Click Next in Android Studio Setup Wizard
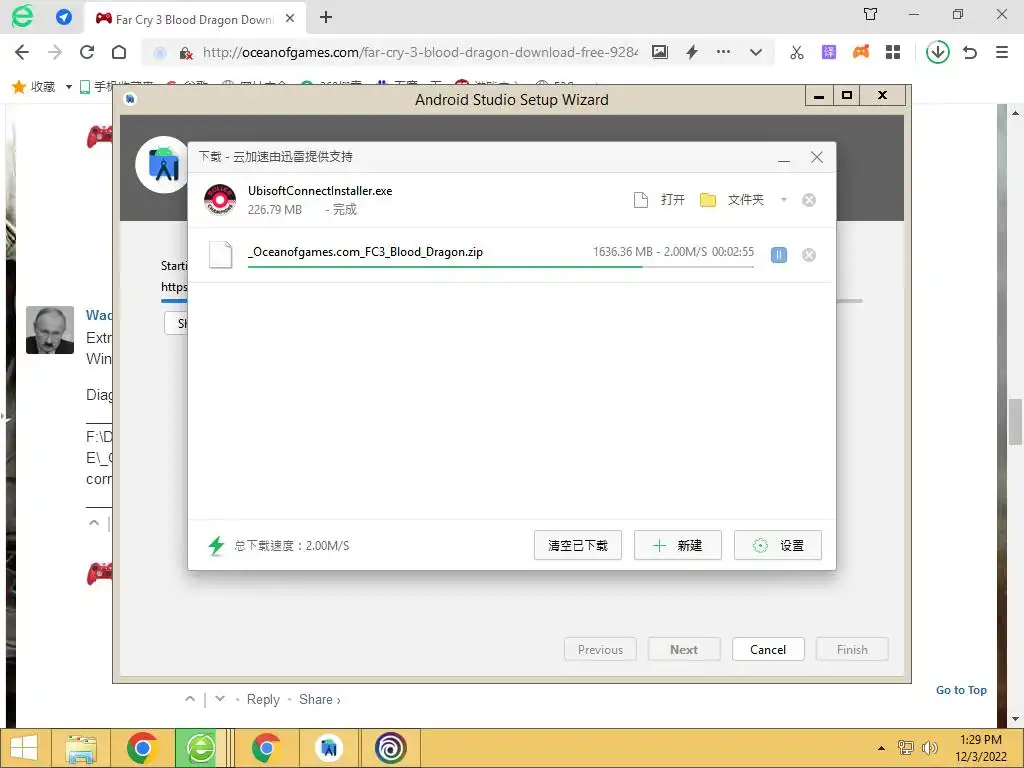Screen dimensions: 1024x768 pyautogui.click(x=684, y=650)
